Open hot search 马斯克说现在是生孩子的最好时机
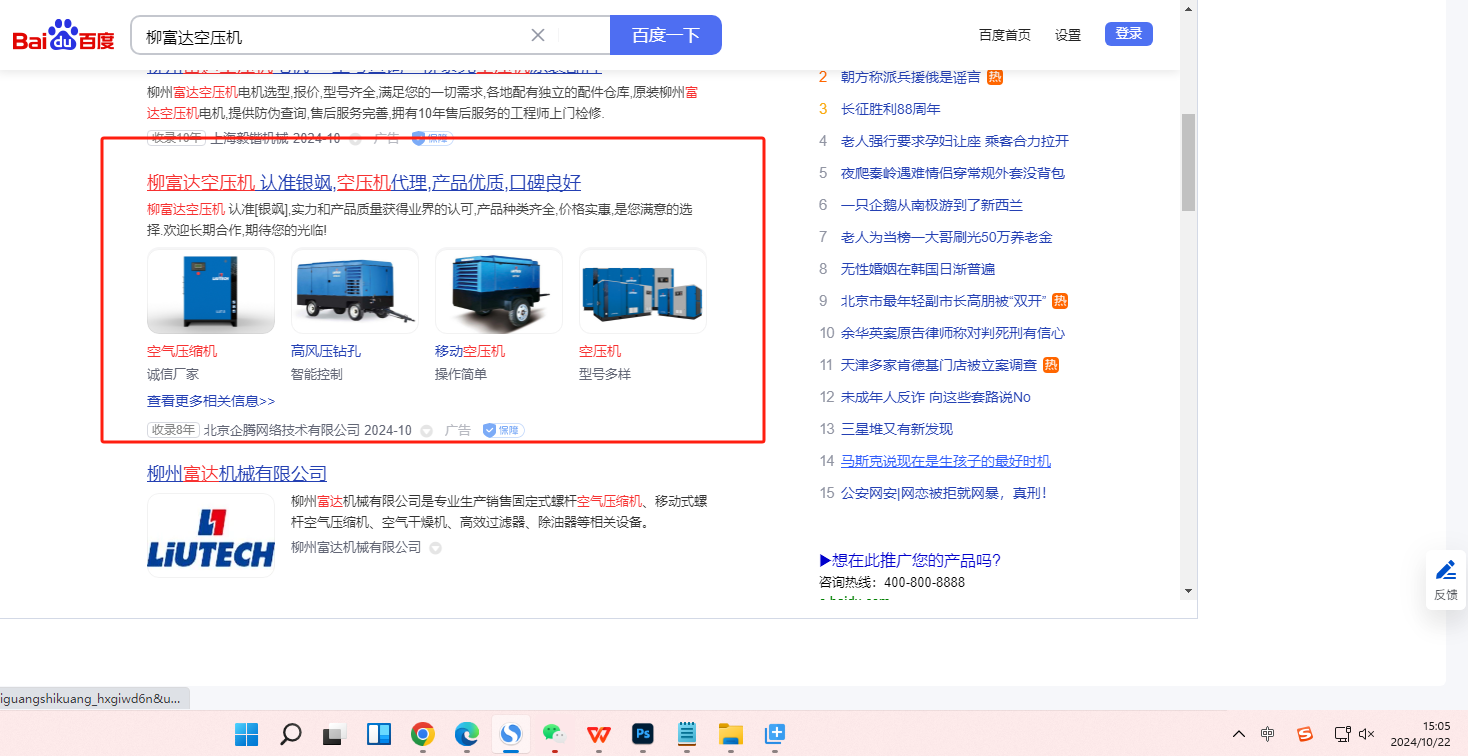Screen dimensions: 1468x756 (x=946, y=461)
